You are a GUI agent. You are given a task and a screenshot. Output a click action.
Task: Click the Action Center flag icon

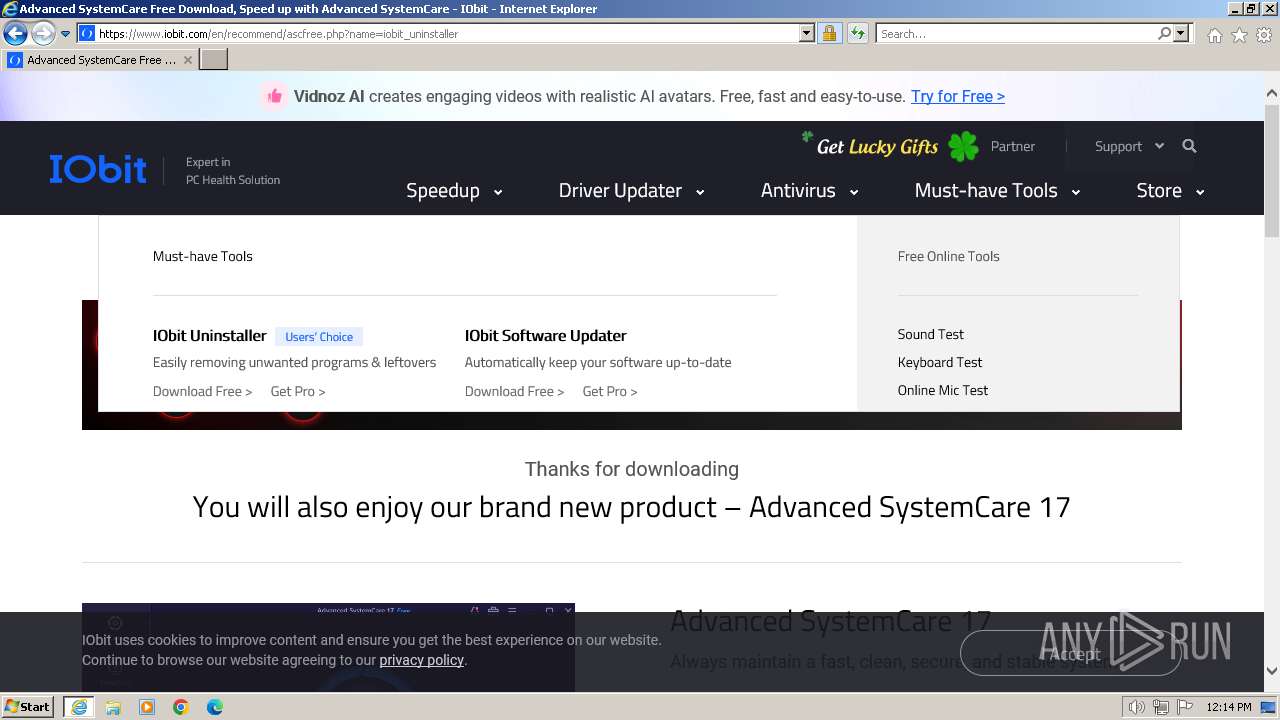pyautogui.click(x=1184, y=707)
